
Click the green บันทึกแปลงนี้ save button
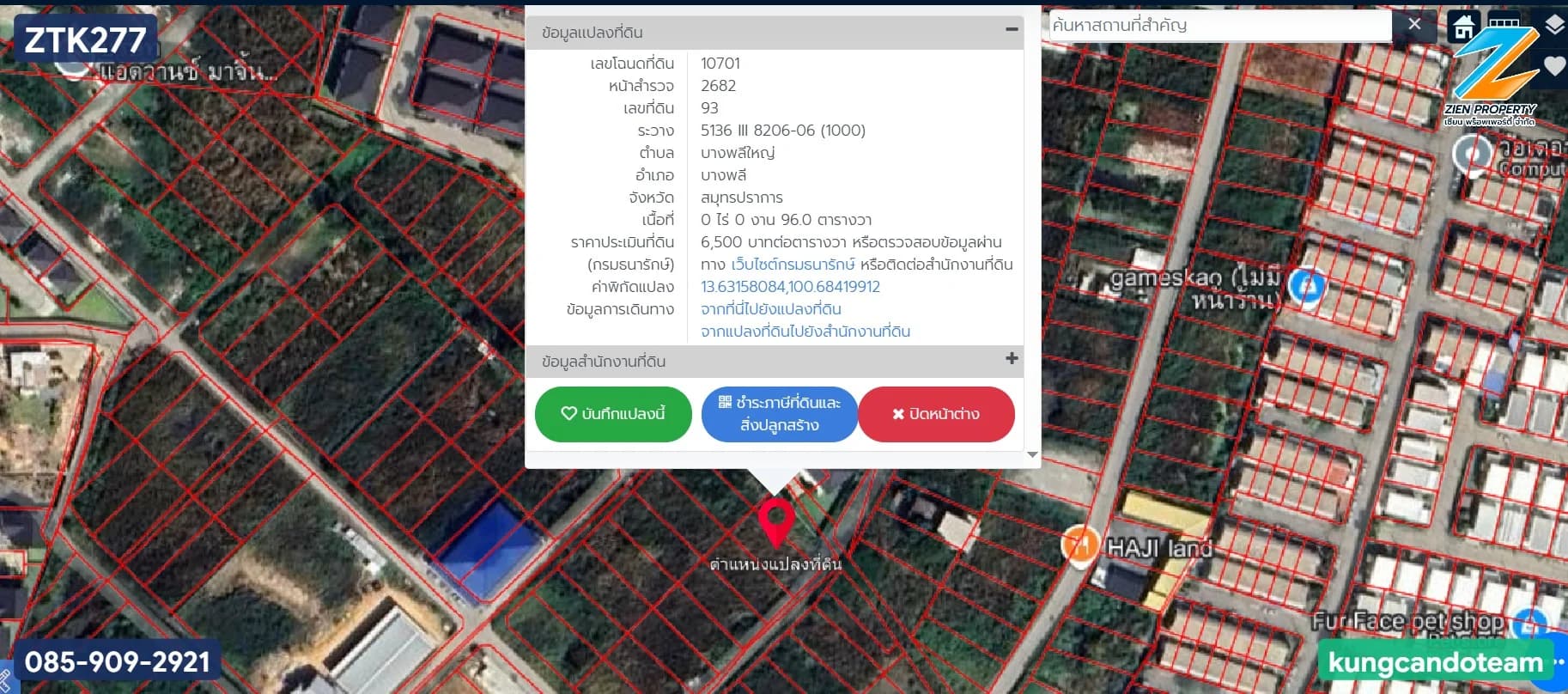pyautogui.click(x=613, y=414)
